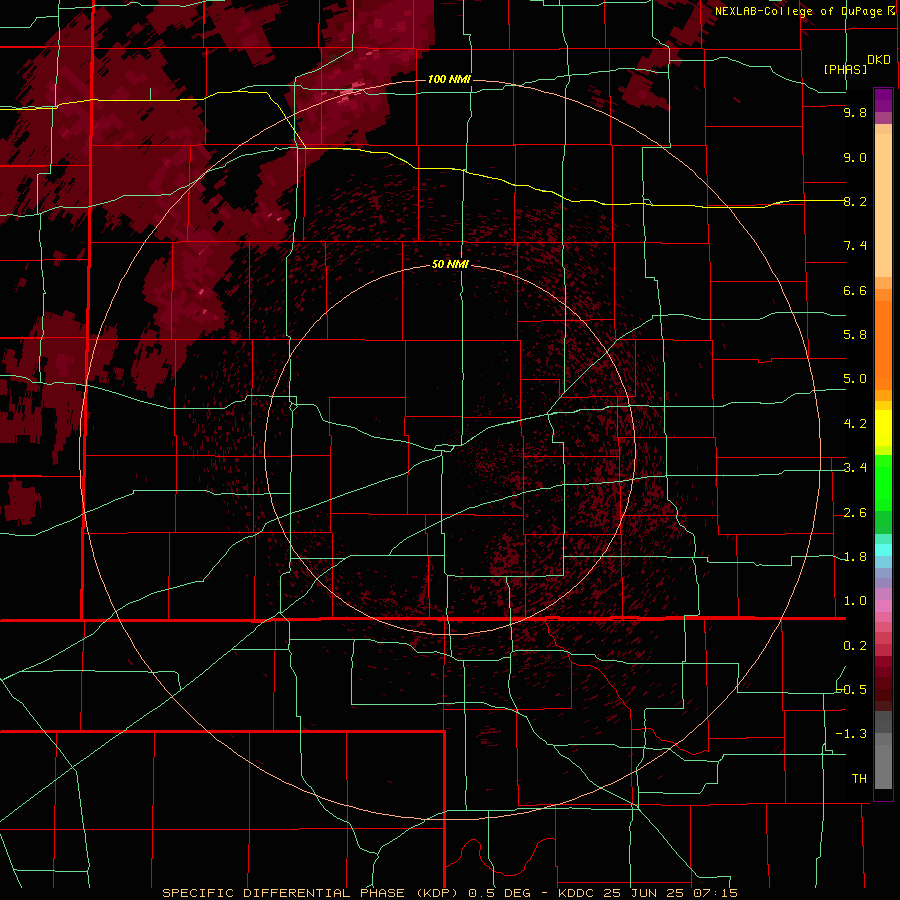This screenshot has height=900, width=900.
Task: Click the gray swatch at the color bar bottom
Action: (883, 766)
